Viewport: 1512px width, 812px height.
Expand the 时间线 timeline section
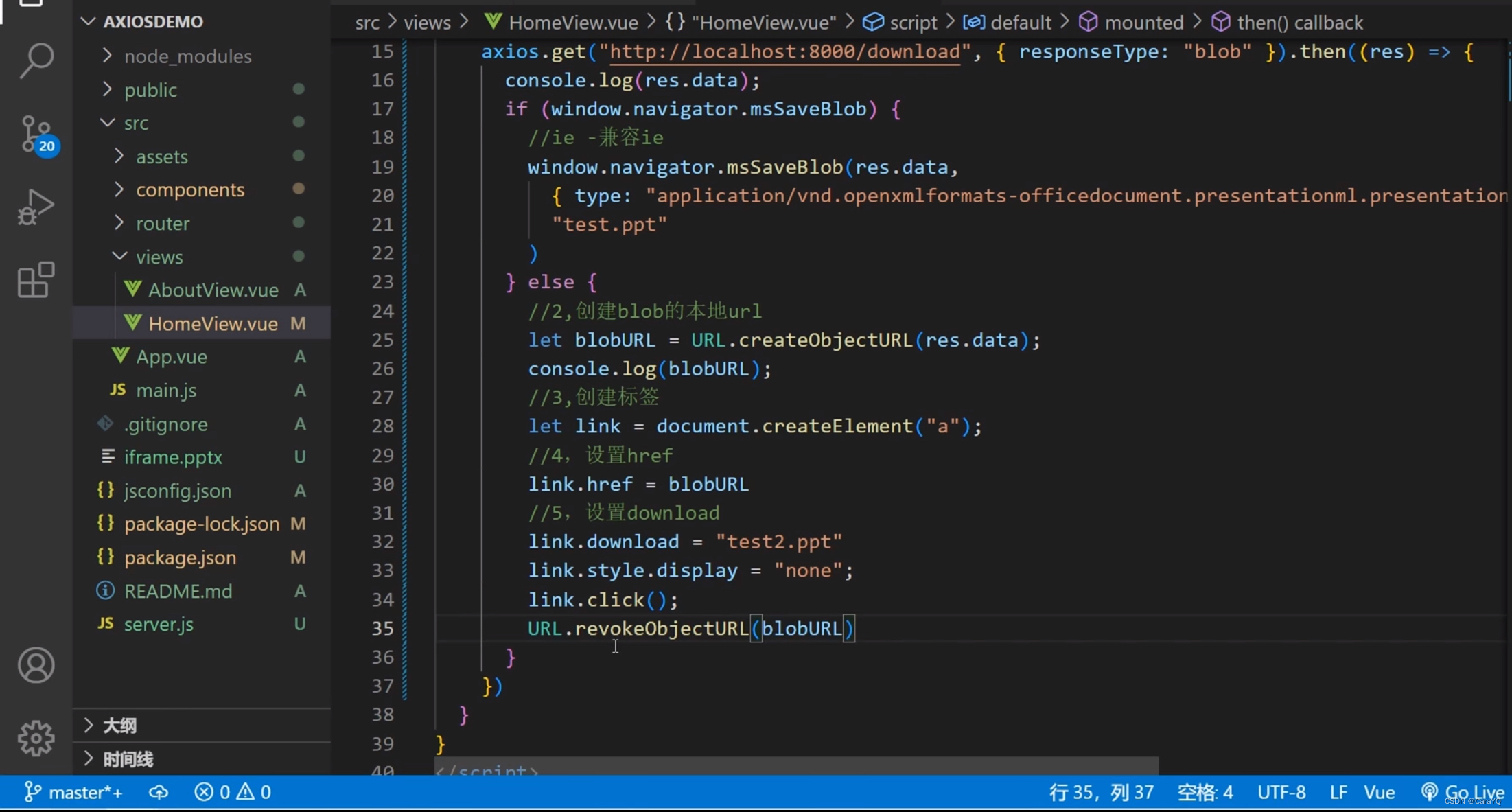[x=202, y=759]
